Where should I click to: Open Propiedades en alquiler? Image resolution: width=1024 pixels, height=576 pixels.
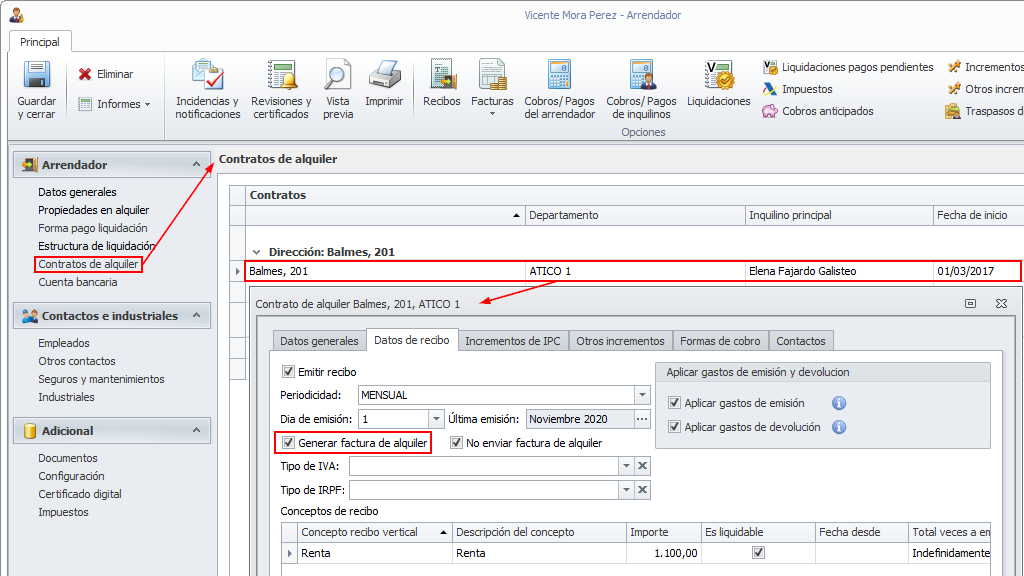click(93, 210)
